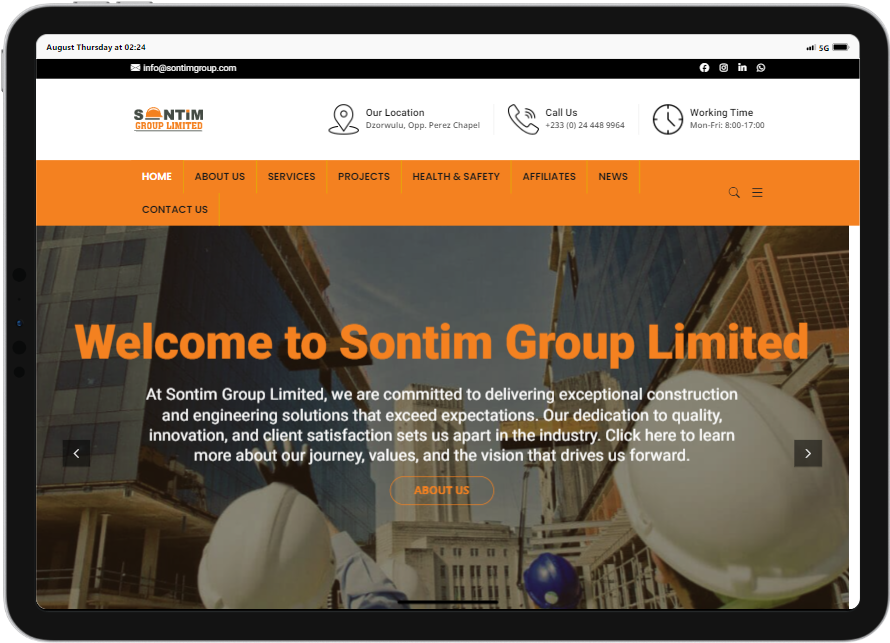The height and width of the screenshot is (643, 890).
Task: Open the SERVICES menu item
Action: click(x=291, y=176)
